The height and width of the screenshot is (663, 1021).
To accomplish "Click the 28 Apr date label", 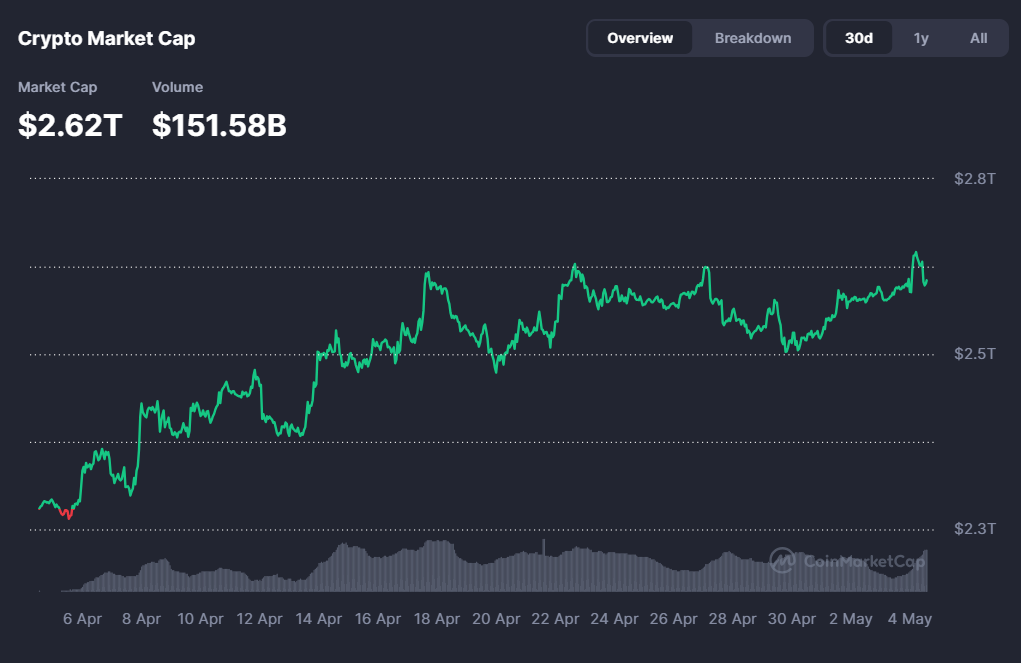I will click(x=733, y=619).
